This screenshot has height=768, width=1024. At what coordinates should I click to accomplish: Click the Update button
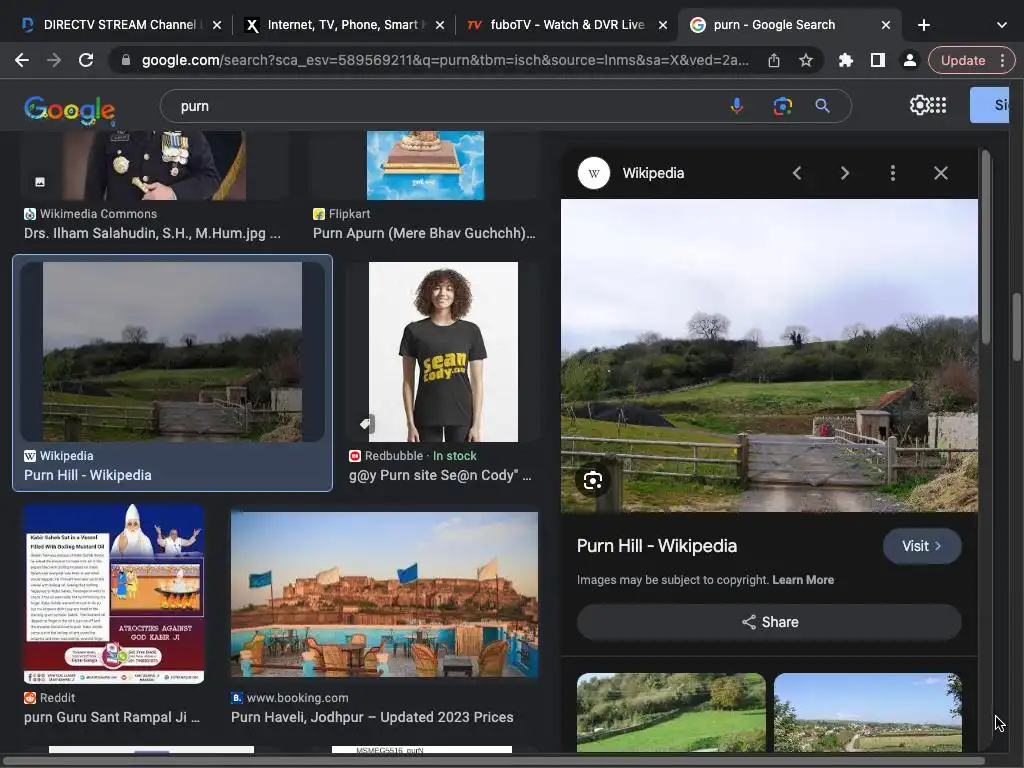tap(963, 60)
